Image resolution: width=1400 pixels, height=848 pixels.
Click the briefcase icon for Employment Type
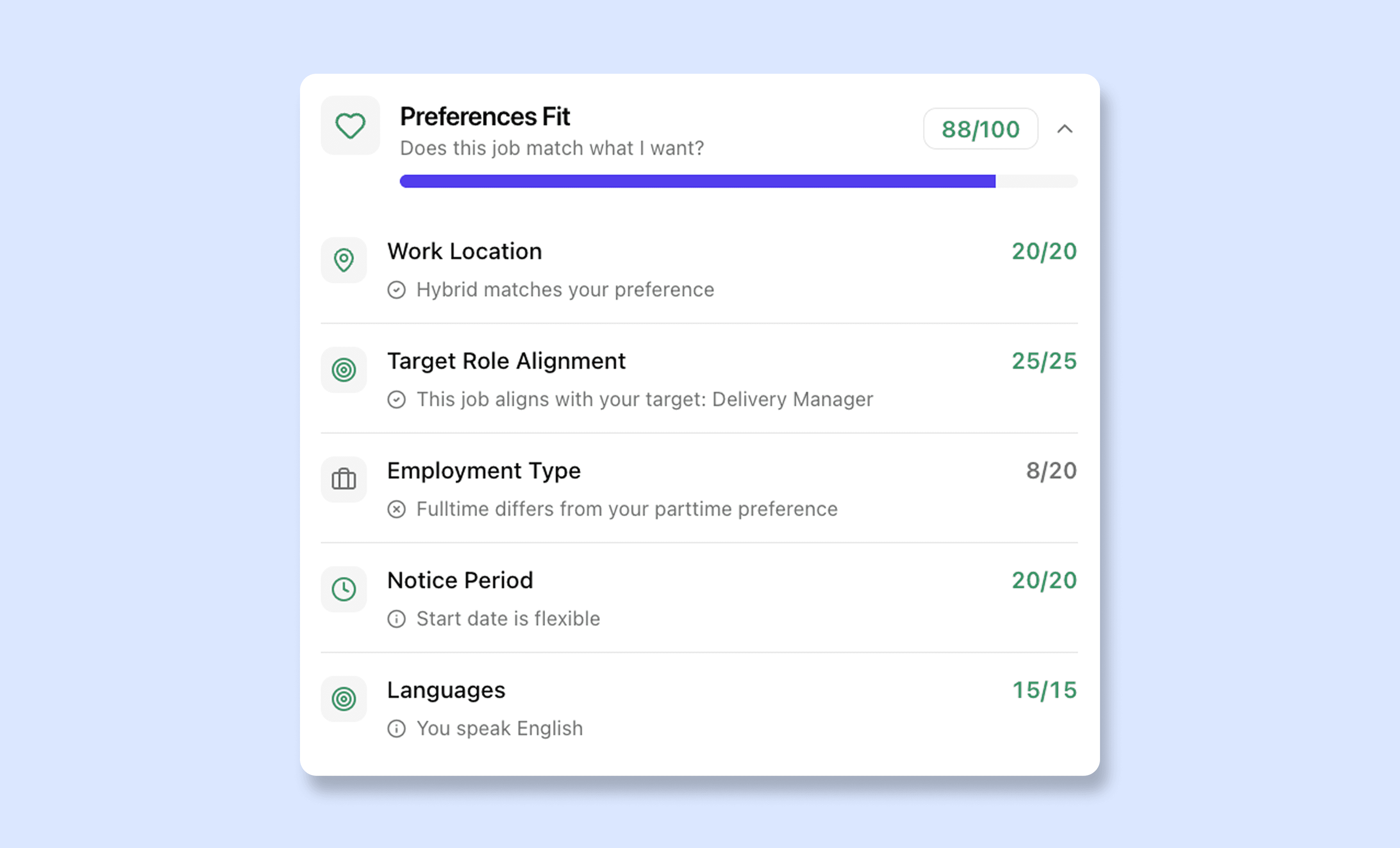(x=344, y=479)
